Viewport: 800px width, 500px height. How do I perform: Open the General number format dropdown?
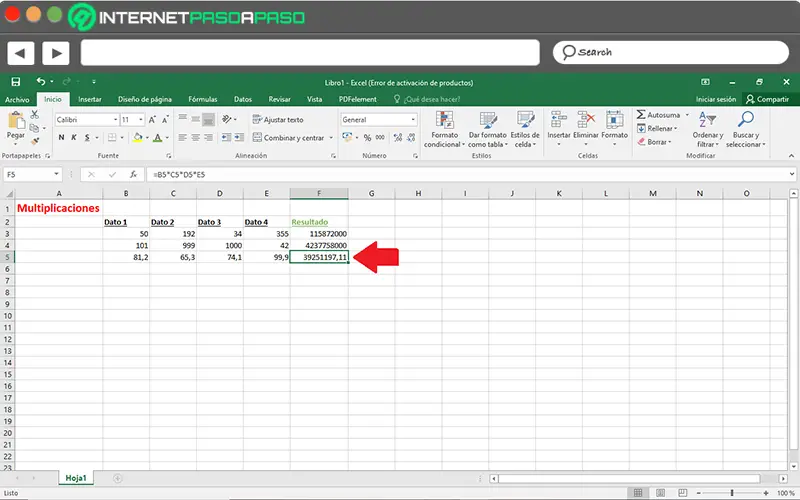(413, 120)
